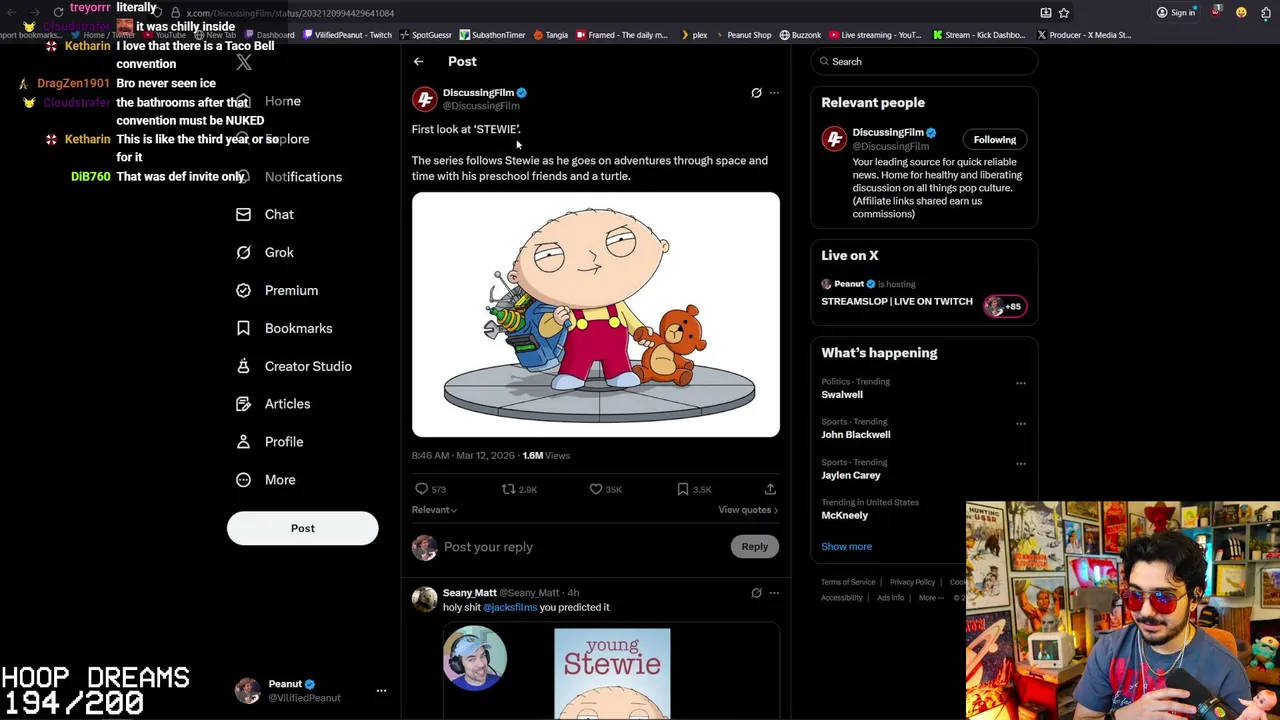Click View quotes link

tap(747, 510)
